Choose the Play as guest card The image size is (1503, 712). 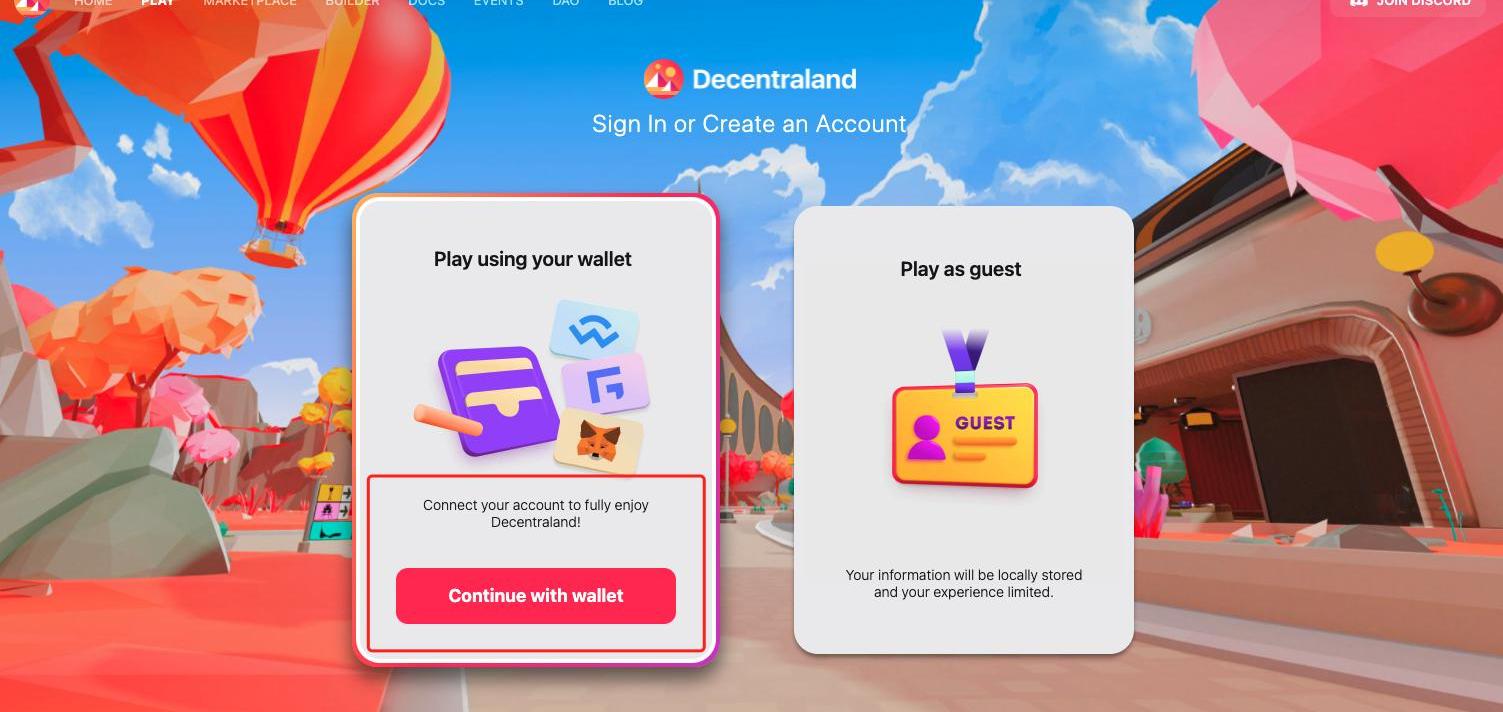(x=964, y=430)
